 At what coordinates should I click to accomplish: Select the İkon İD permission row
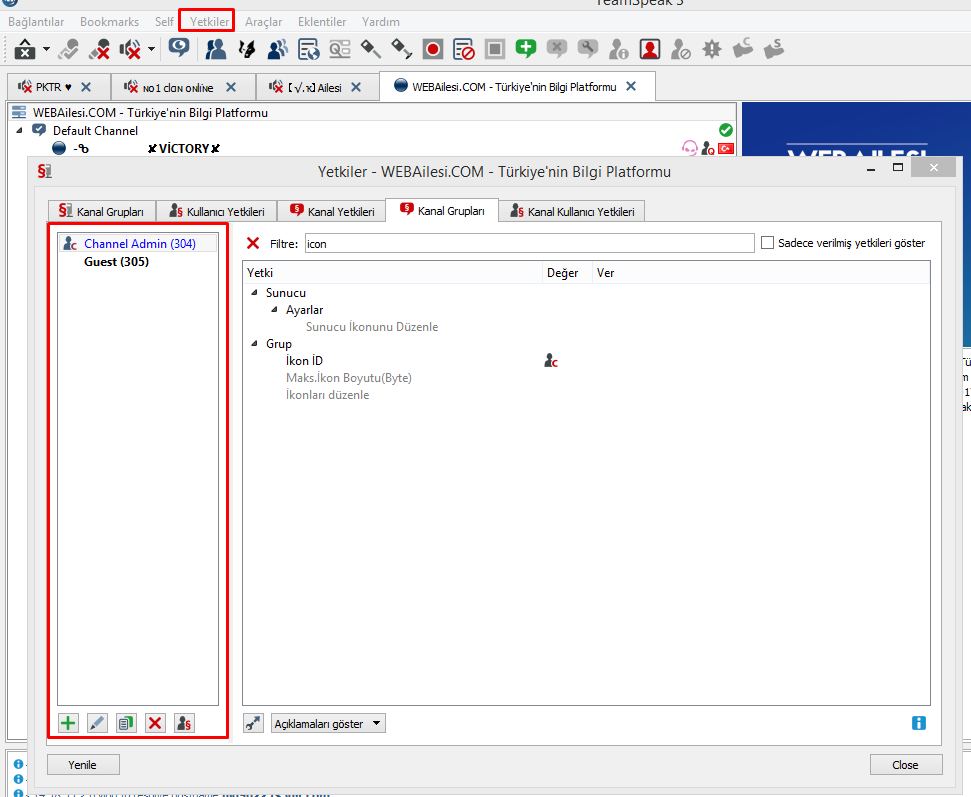click(x=304, y=360)
